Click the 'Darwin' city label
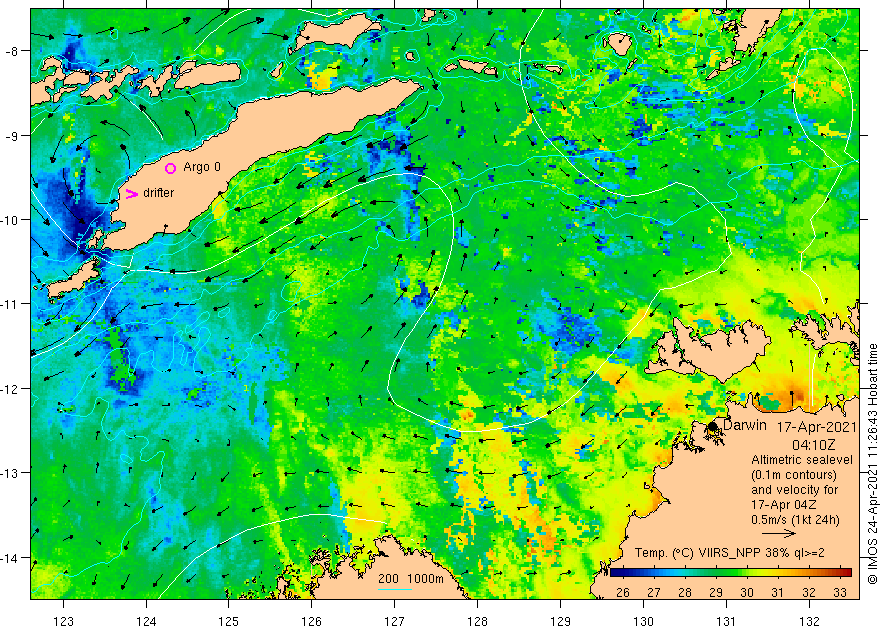This screenshot has width=880, height=630. click(745, 425)
